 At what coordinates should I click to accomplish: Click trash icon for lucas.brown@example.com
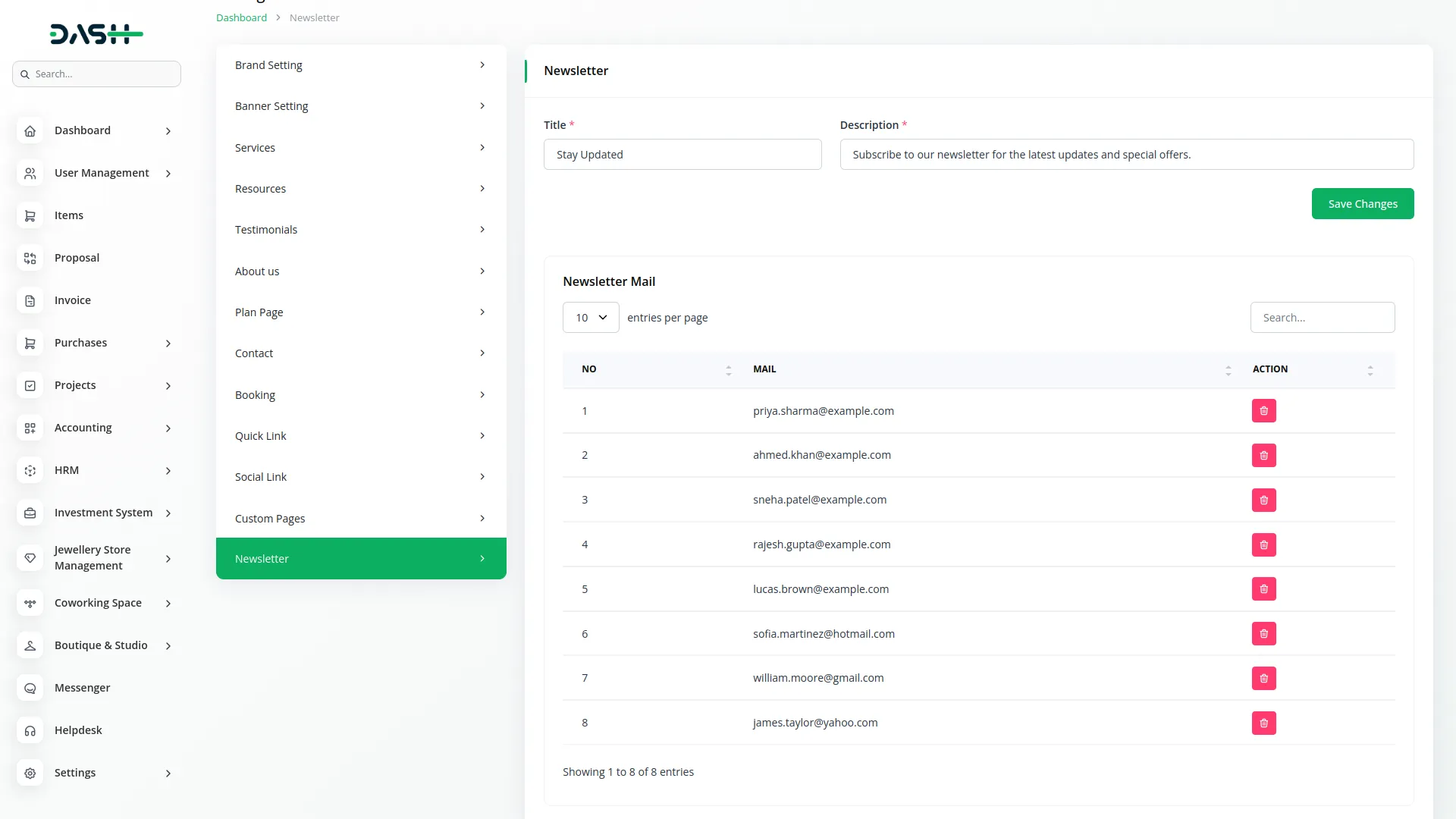point(1263,589)
